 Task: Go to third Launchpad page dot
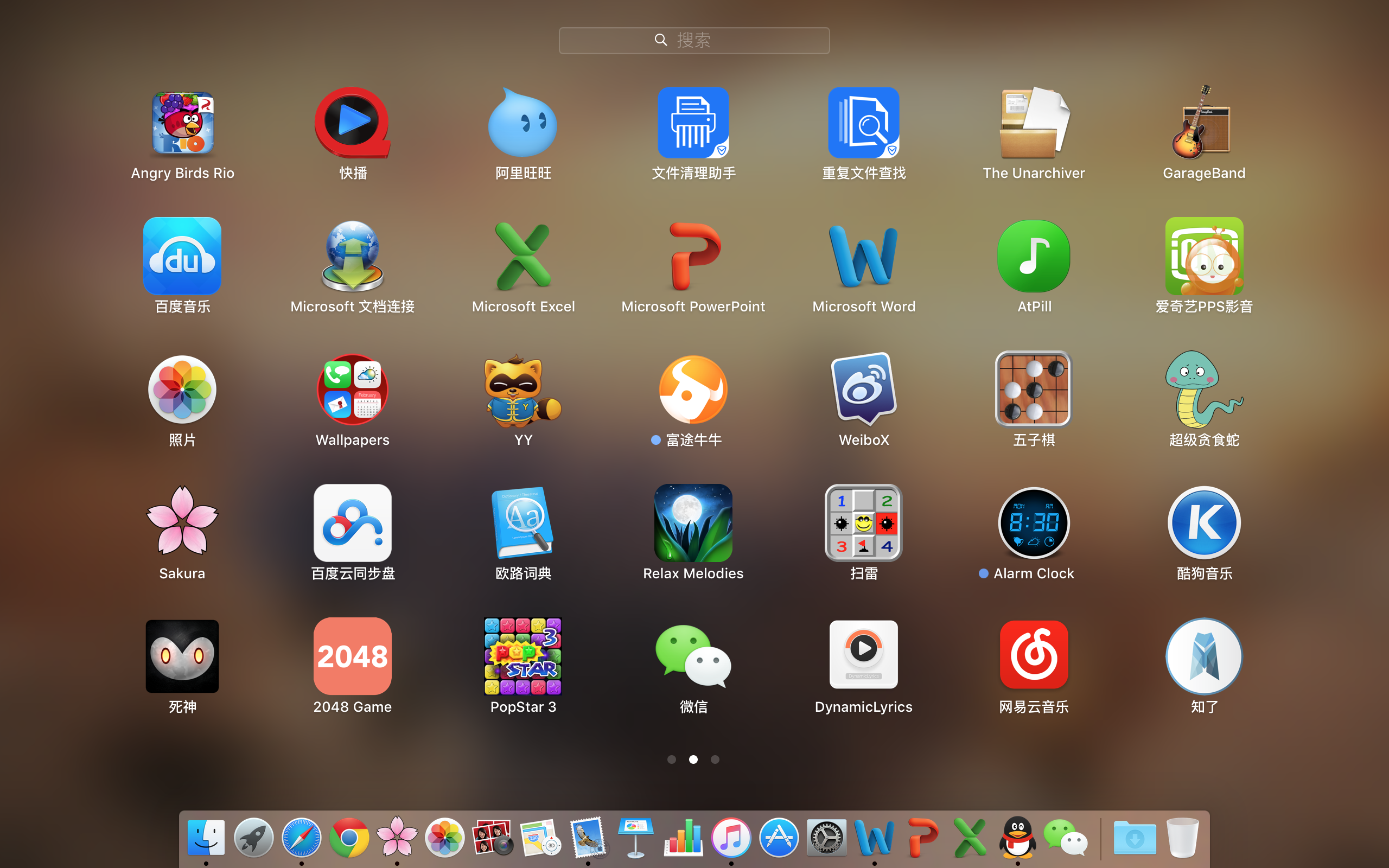tap(715, 759)
